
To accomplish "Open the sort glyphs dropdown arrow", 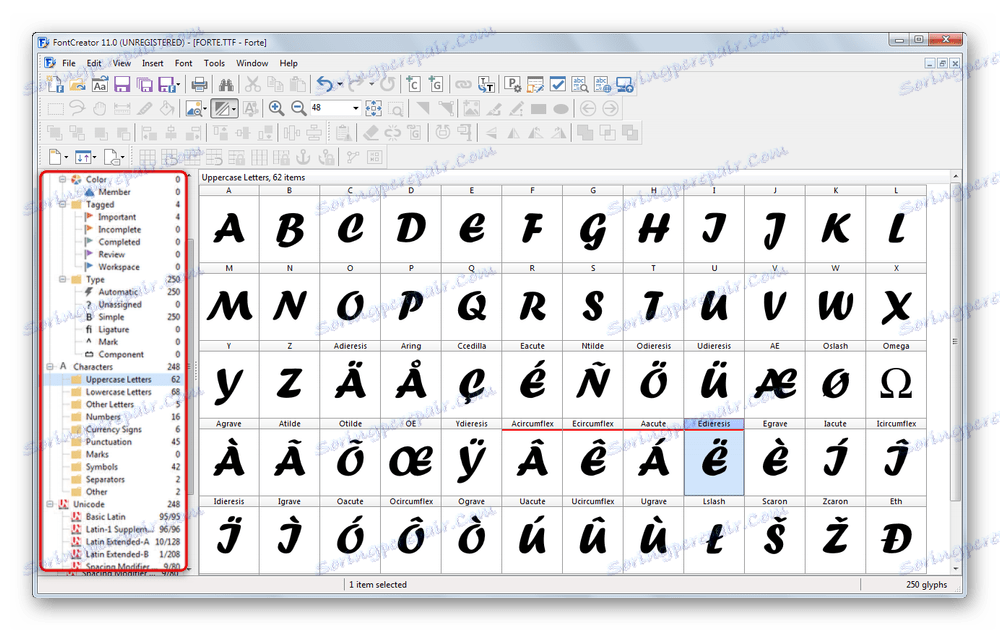I will pos(94,157).
